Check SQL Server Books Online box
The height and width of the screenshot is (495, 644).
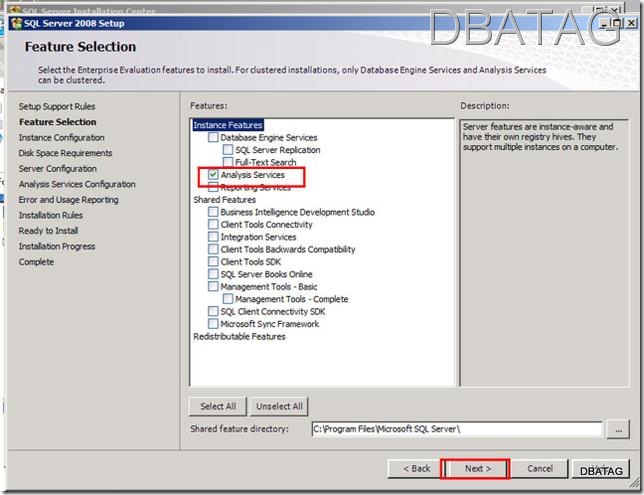point(213,274)
